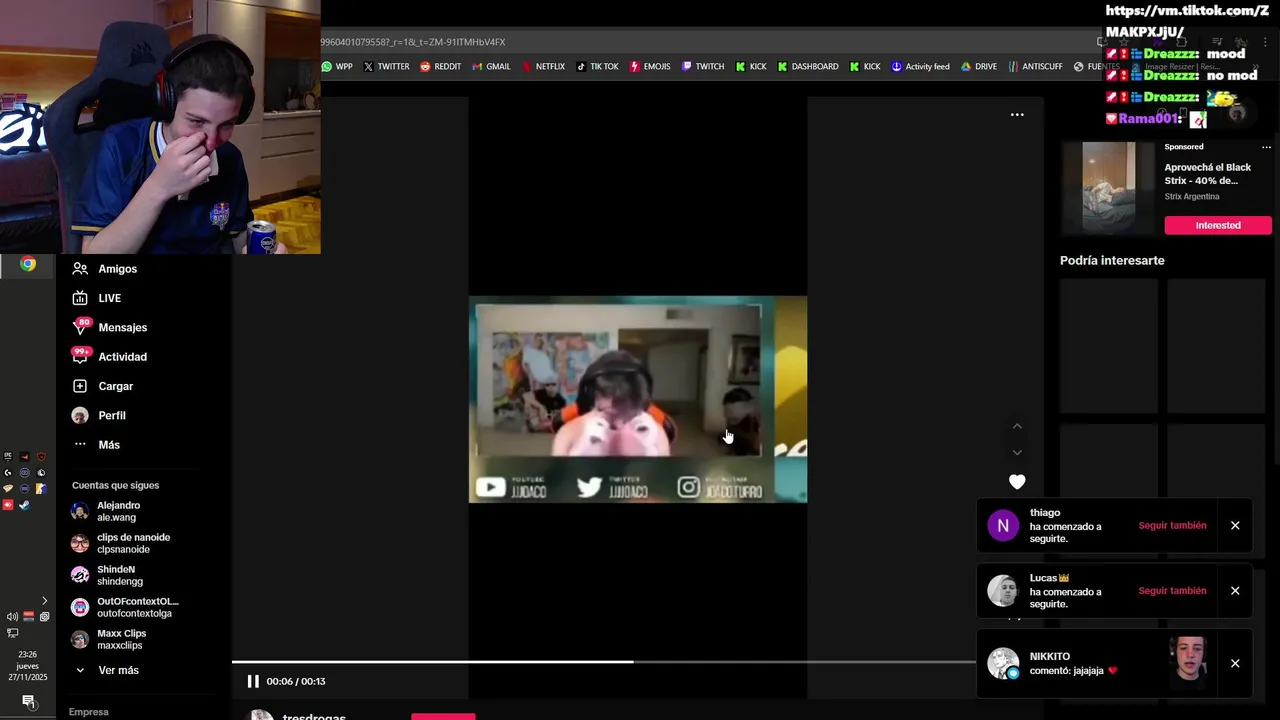Open the taskbar clock and date

pyautogui.click(x=28, y=666)
